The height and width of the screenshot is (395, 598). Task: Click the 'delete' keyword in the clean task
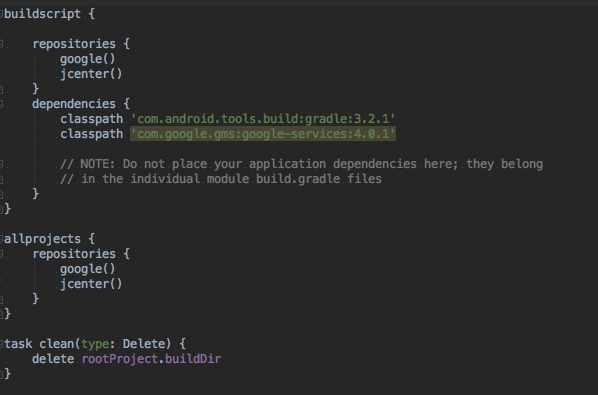[53, 359]
